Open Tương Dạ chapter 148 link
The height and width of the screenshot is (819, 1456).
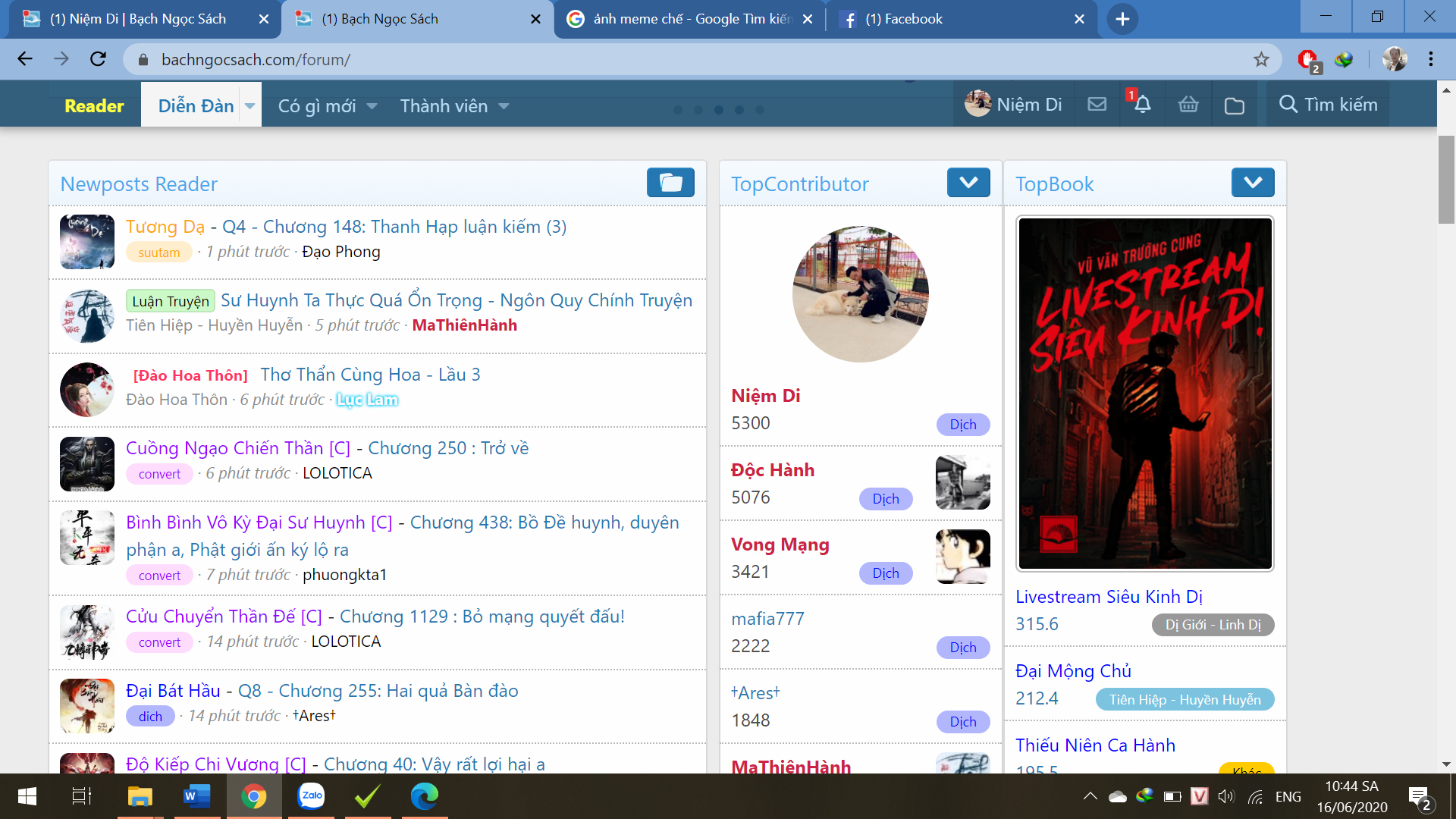[x=394, y=227]
